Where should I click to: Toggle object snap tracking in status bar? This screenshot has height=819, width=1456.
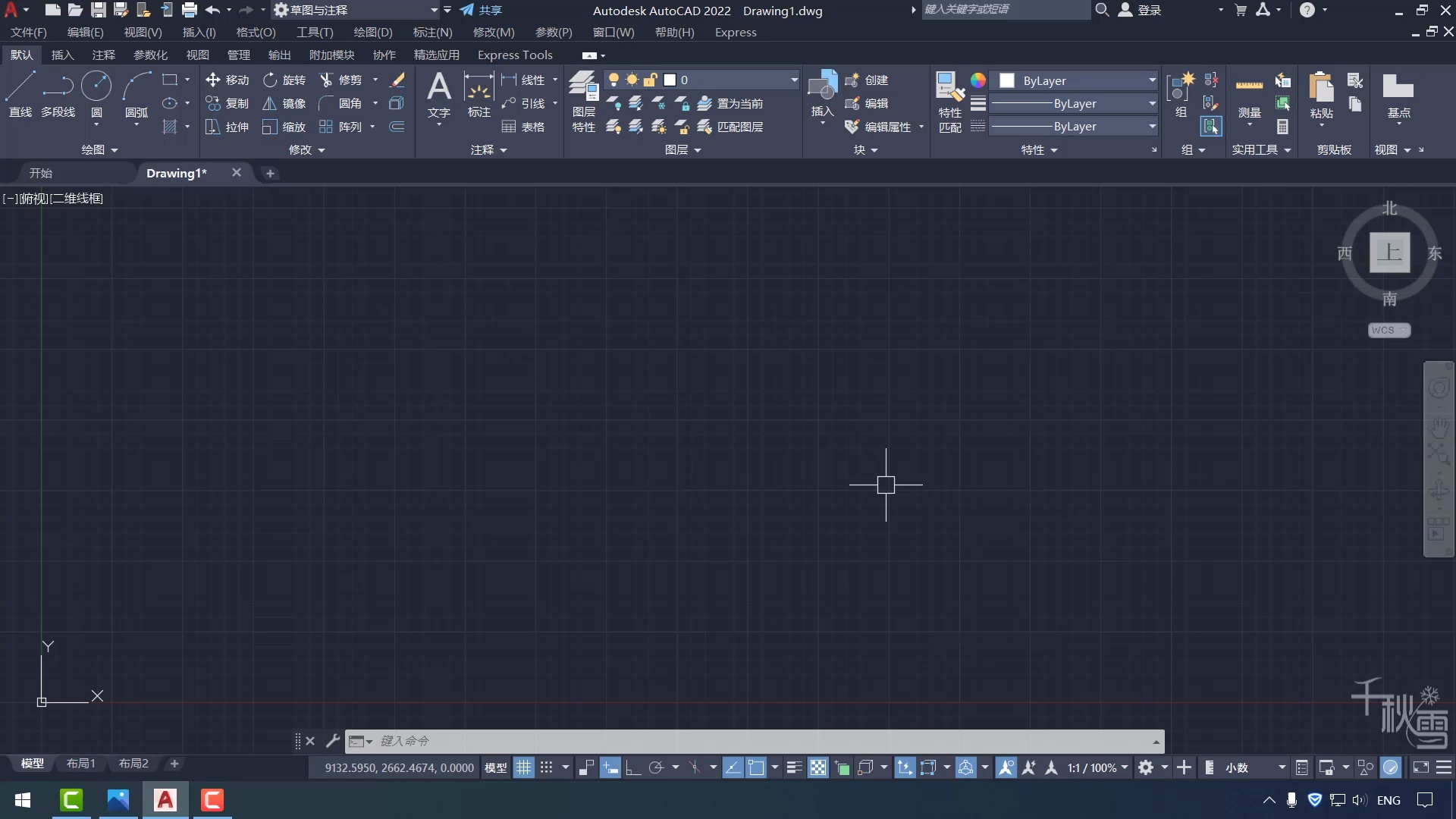[x=733, y=767]
